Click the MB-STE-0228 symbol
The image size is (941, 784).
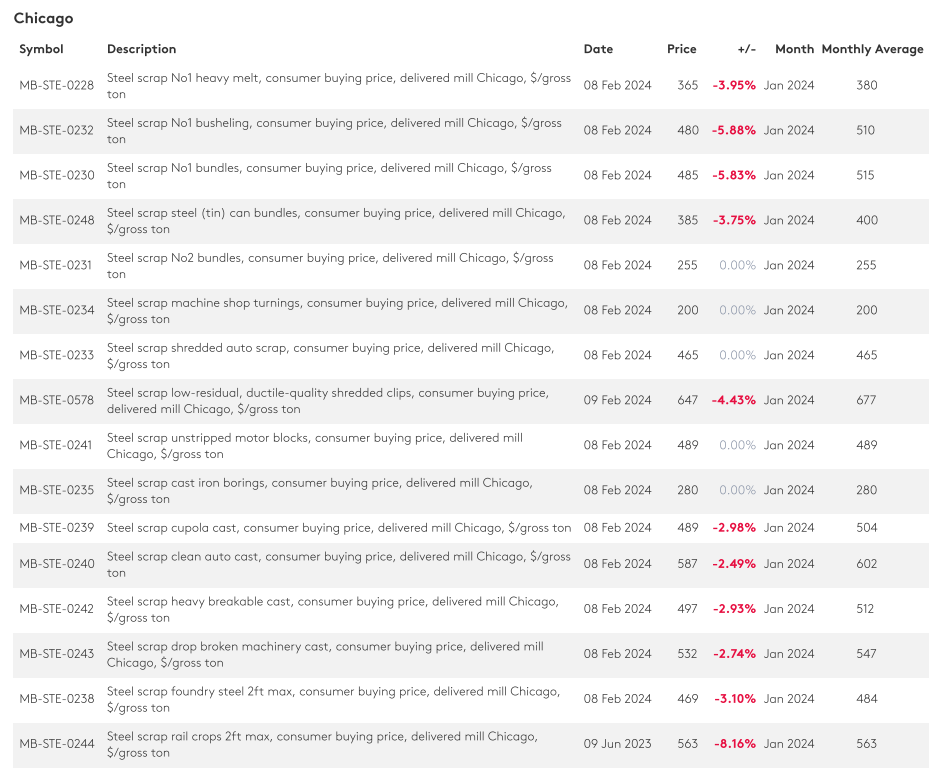(57, 85)
